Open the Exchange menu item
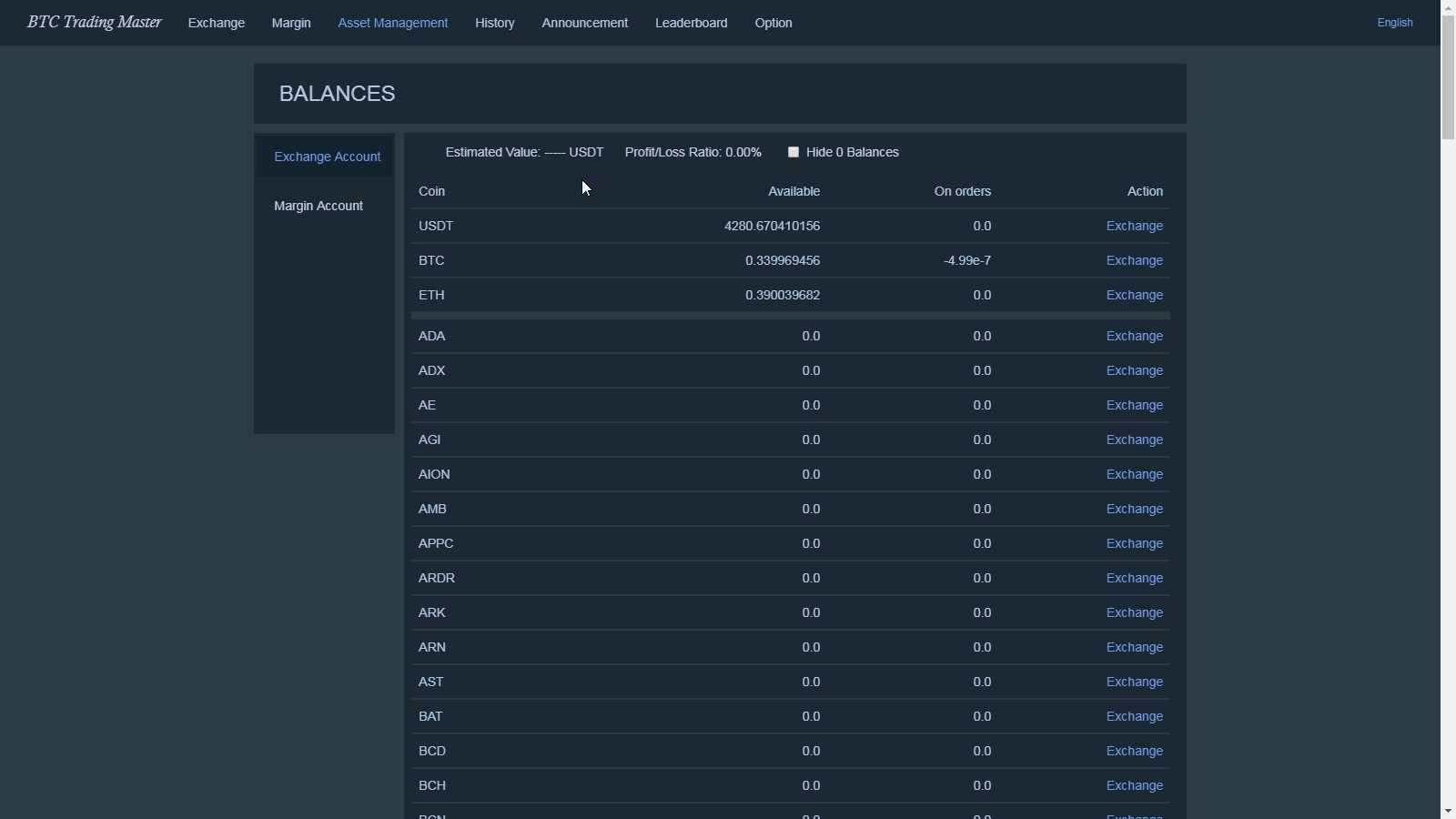 (x=216, y=23)
